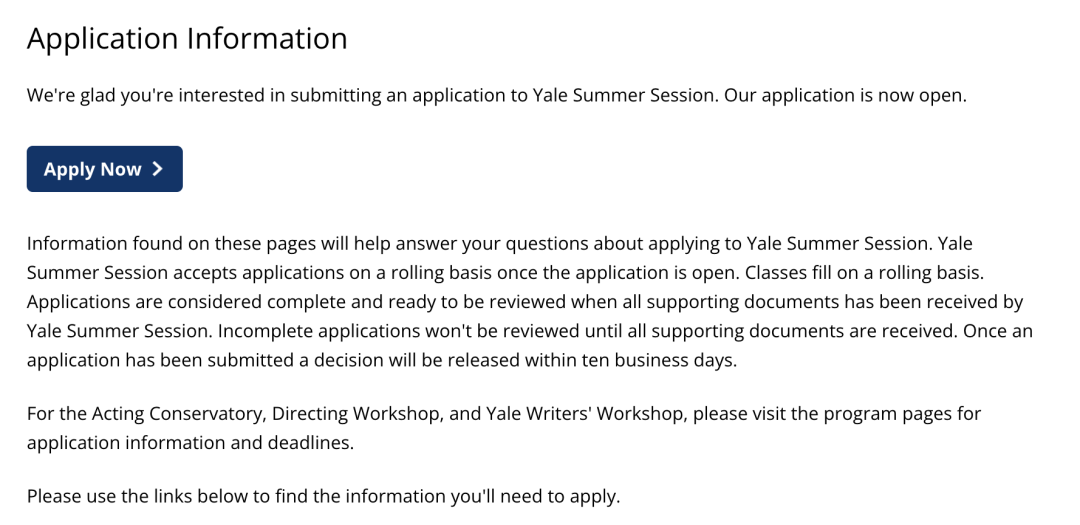Click 'application information and deadlines' text

[x=189, y=443]
